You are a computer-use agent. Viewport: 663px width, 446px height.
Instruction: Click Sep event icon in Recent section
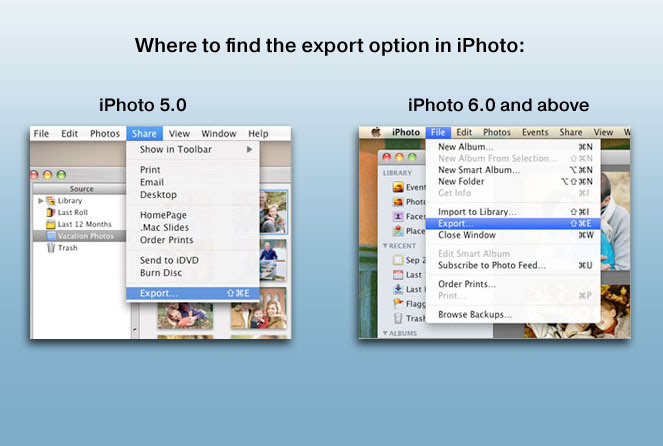tap(398, 260)
